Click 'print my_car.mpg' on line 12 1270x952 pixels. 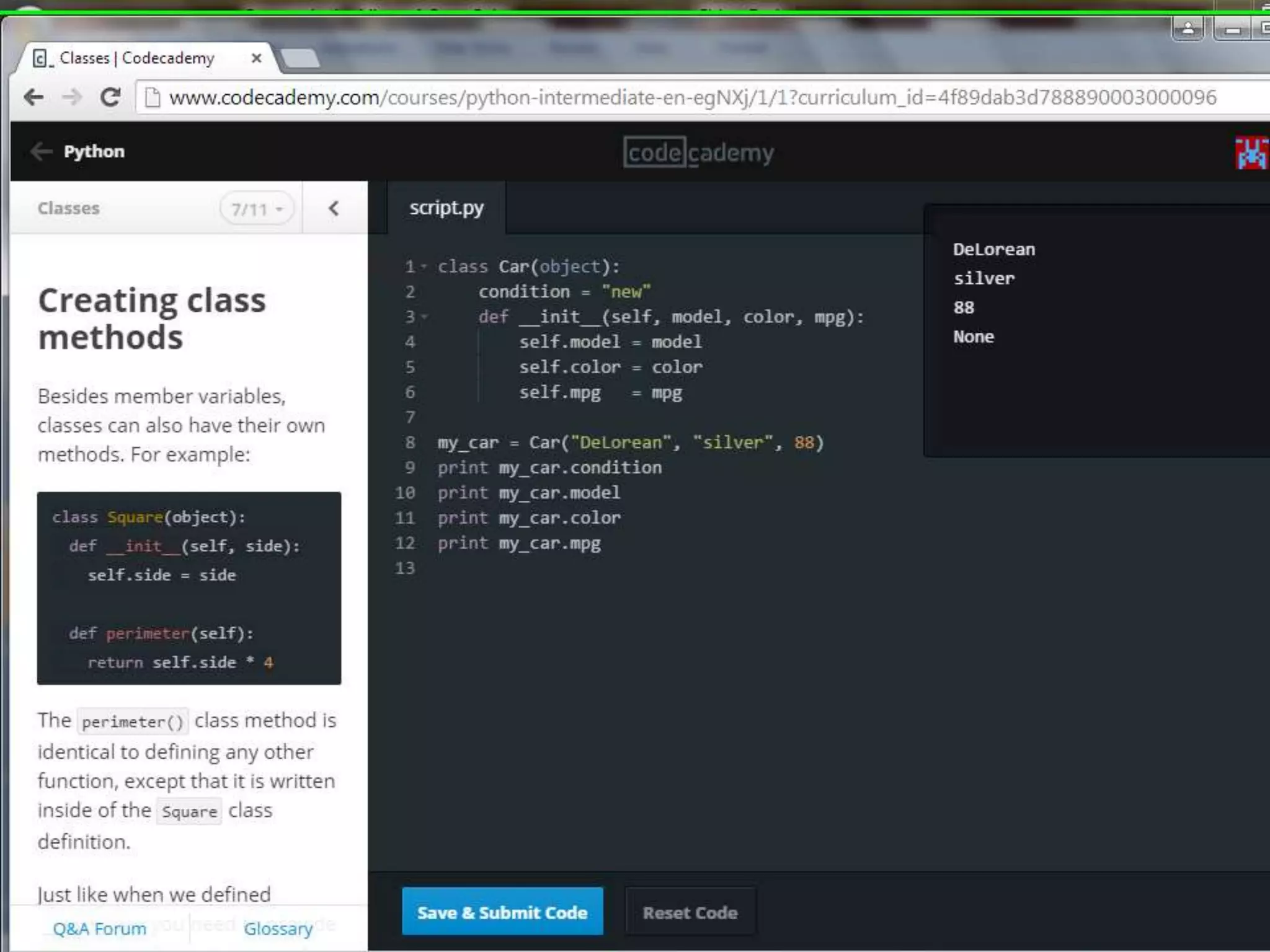click(519, 544)
